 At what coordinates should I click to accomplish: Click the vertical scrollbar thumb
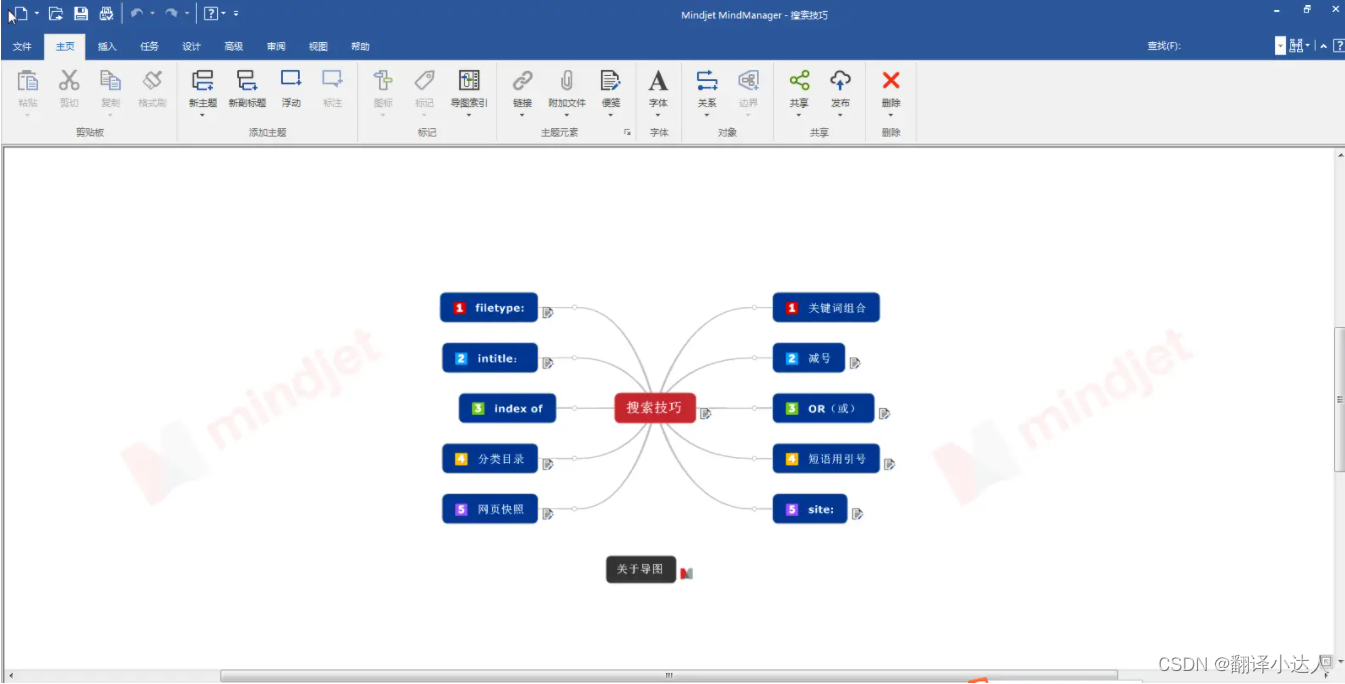click(x=1340, y=399)
